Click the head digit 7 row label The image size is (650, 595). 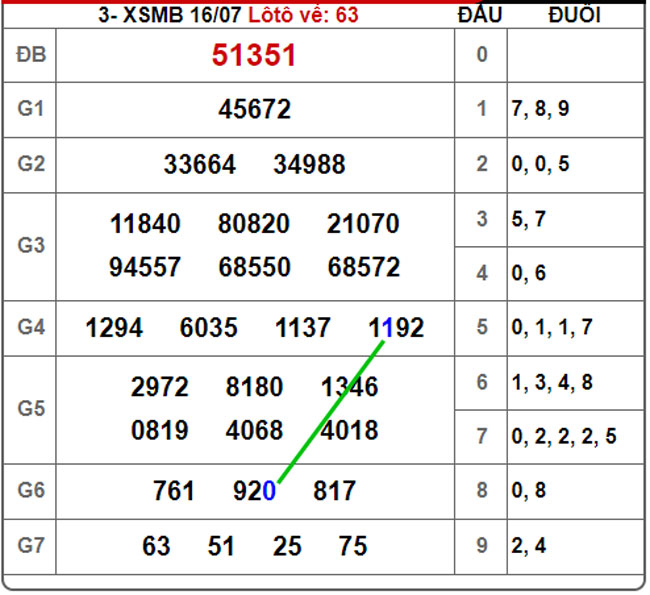481,436
